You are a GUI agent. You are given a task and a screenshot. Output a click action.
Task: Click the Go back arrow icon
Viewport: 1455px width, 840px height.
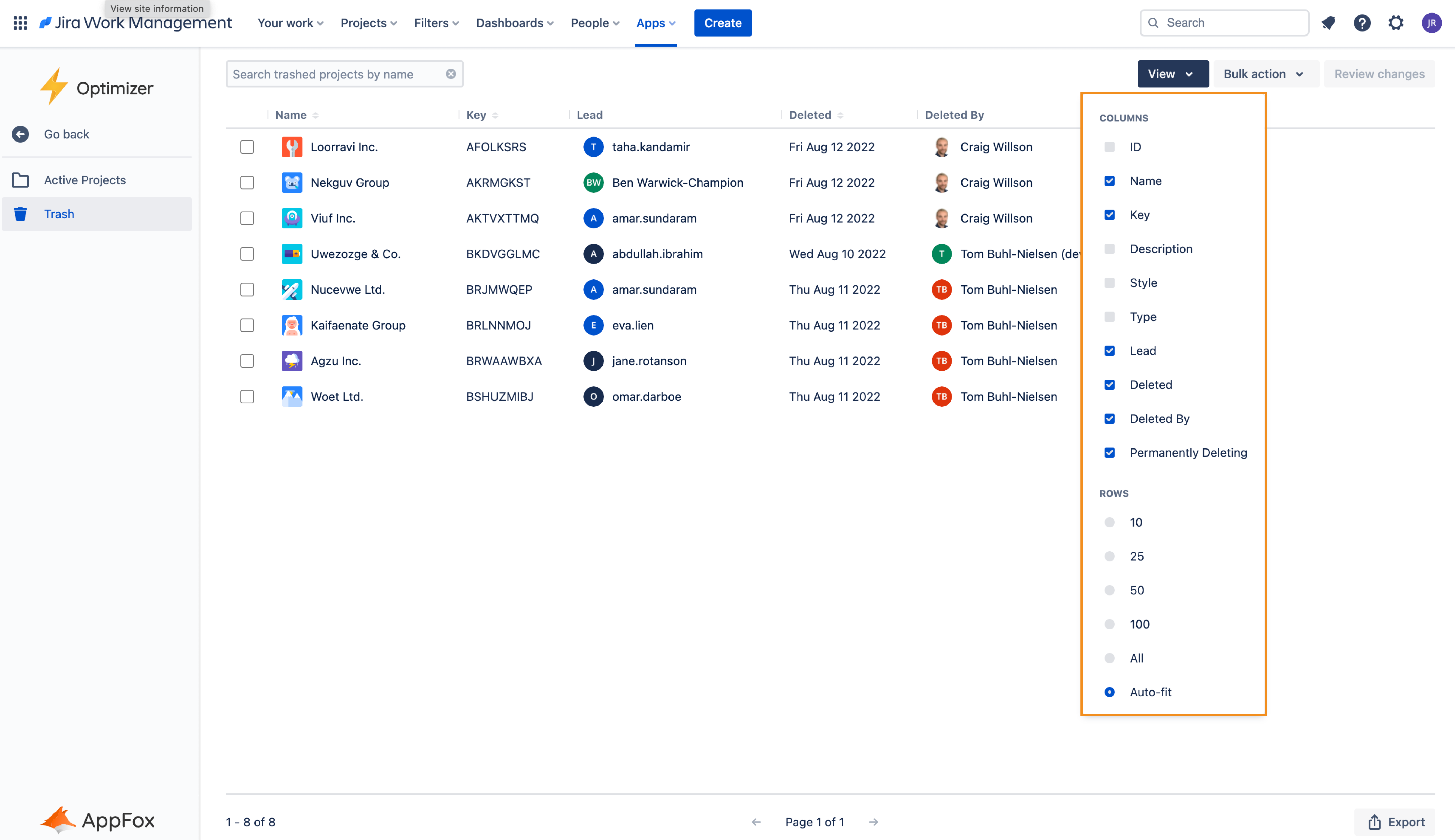pos(20,134)
